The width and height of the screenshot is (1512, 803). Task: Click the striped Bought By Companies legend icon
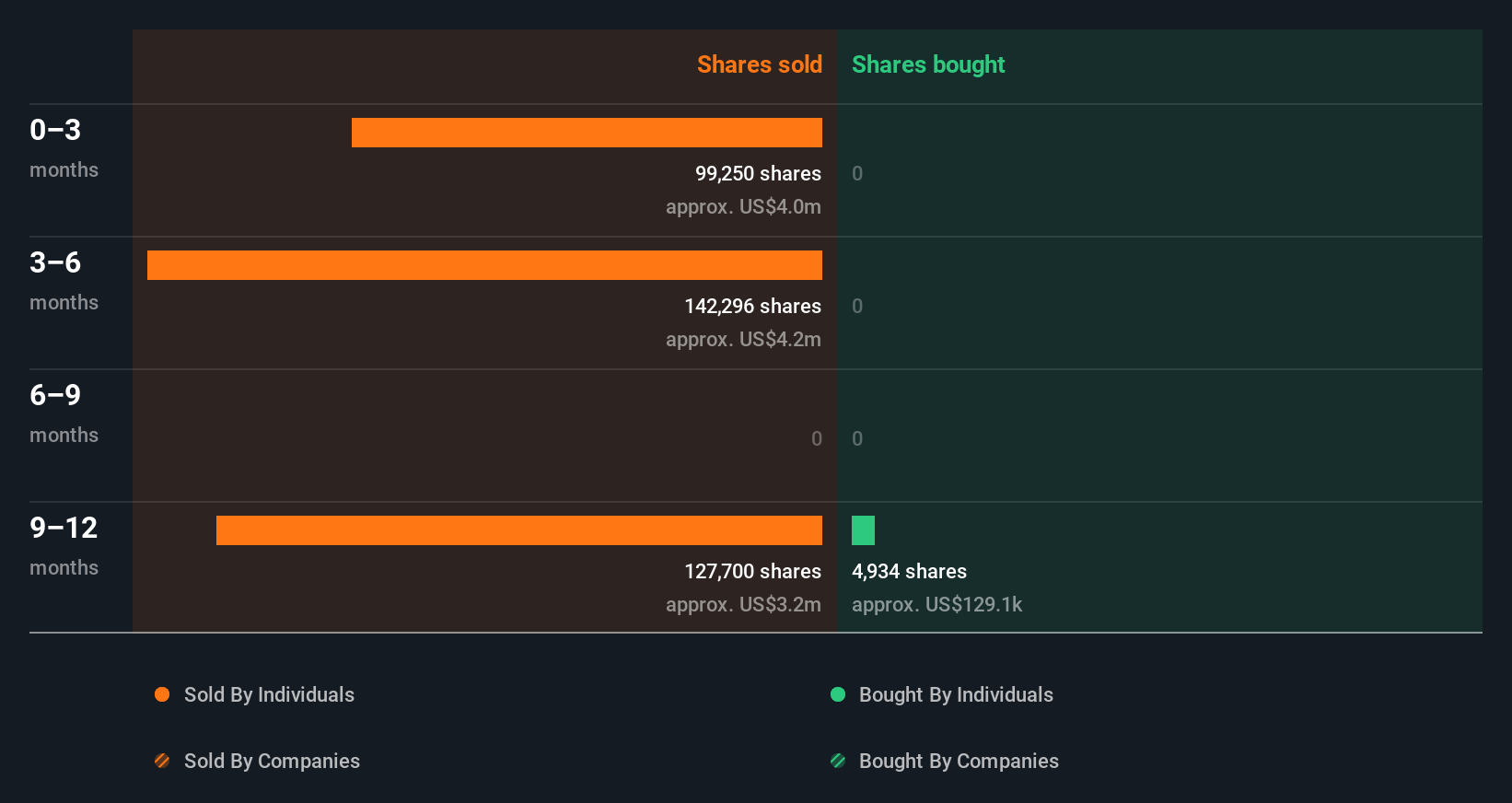pyautogui.click(x=838, y=761)
